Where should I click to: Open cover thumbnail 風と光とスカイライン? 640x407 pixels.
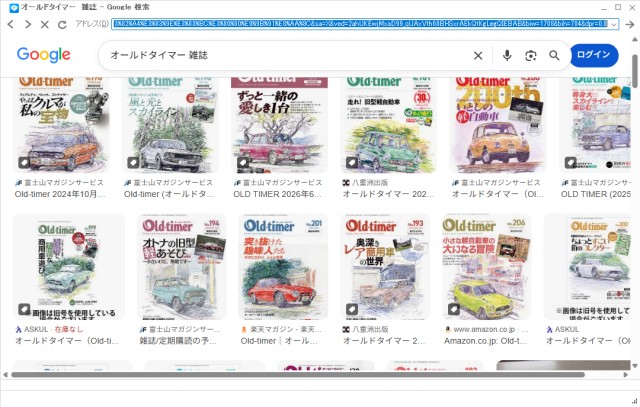pyautogui.click(x=170, y=125)
